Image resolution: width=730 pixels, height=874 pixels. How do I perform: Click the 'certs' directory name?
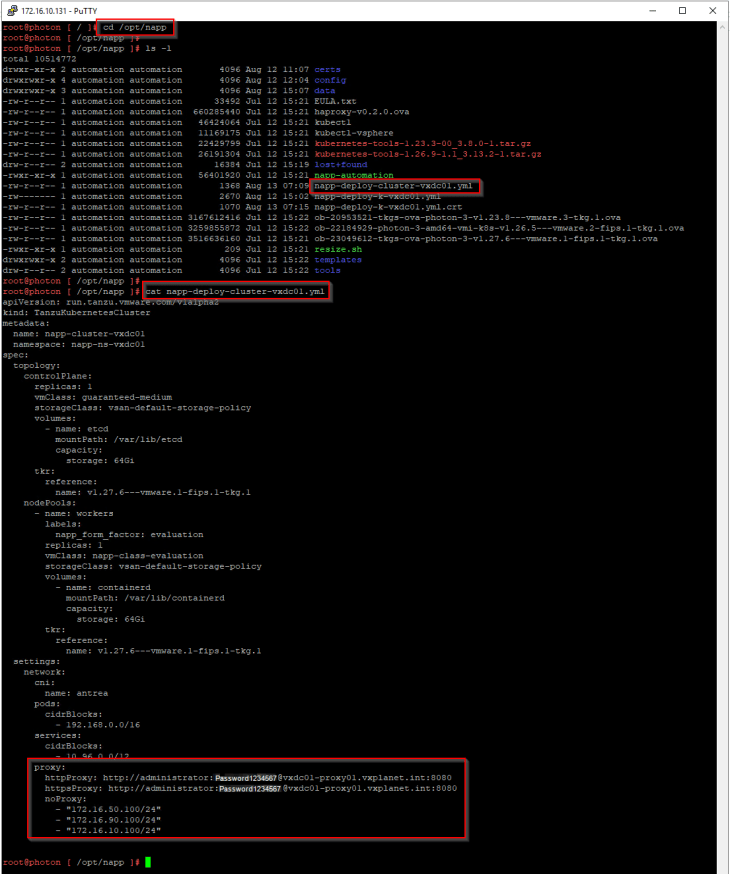(328, 69)
